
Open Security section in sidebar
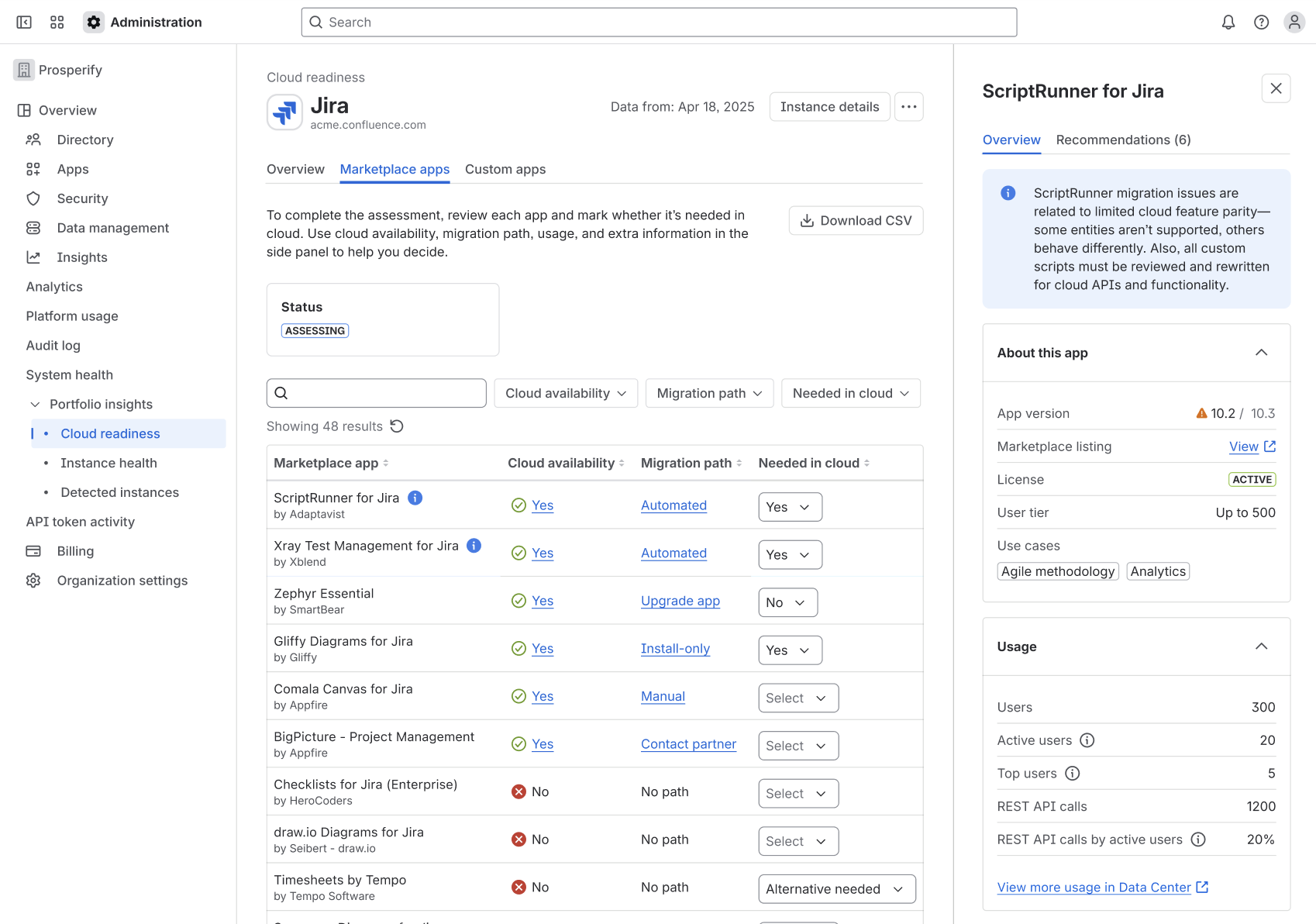click(x=81, y=198)
